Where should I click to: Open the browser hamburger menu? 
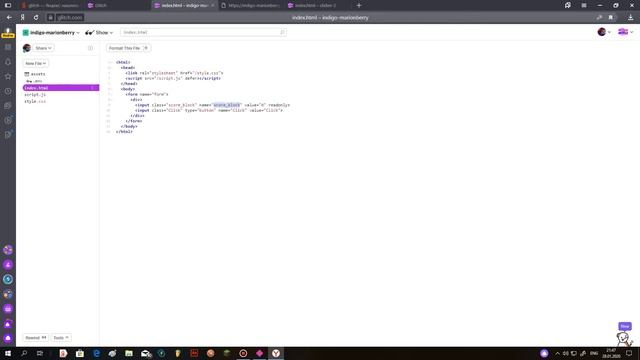(584, 5)
